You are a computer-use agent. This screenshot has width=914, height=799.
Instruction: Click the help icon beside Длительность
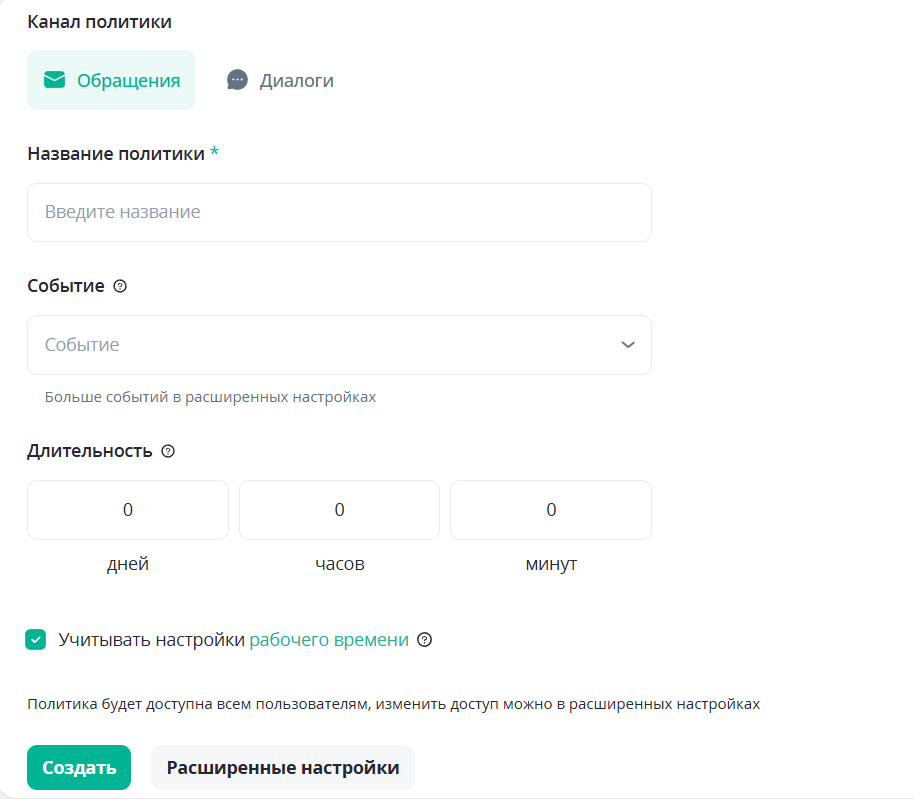[x=168, y=451]
